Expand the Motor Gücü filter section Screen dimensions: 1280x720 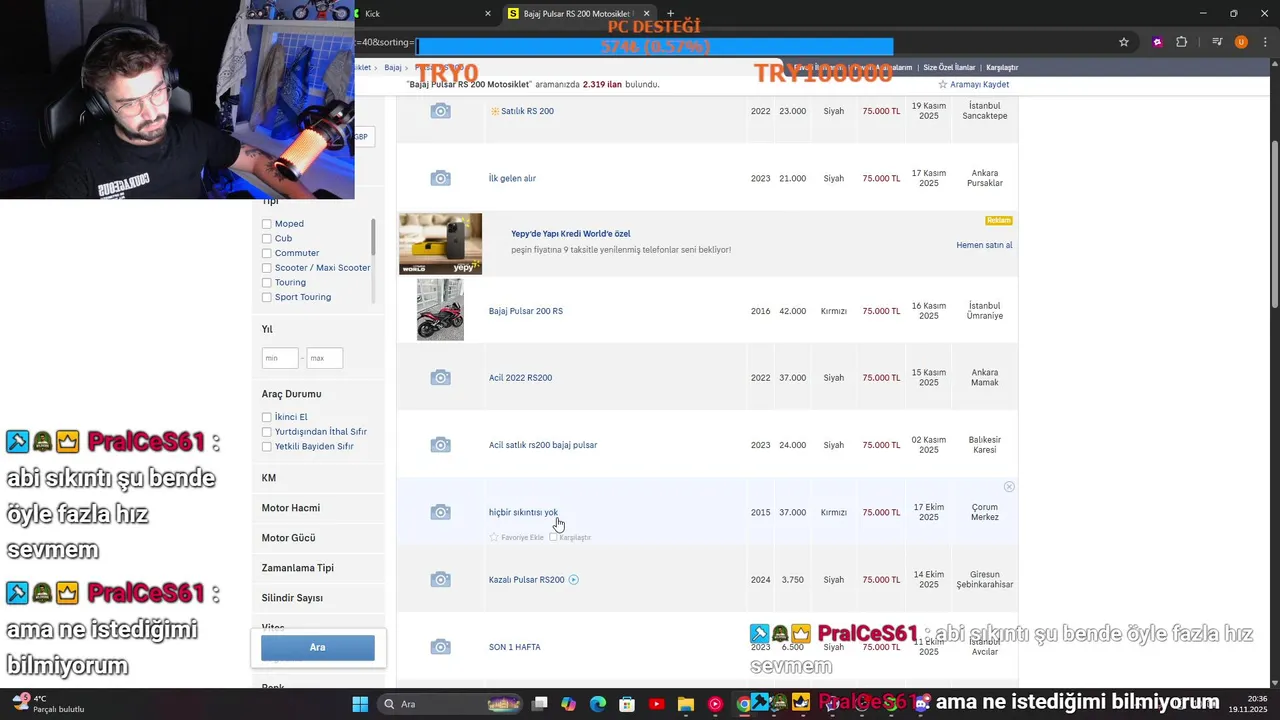(x=318, y=538)
